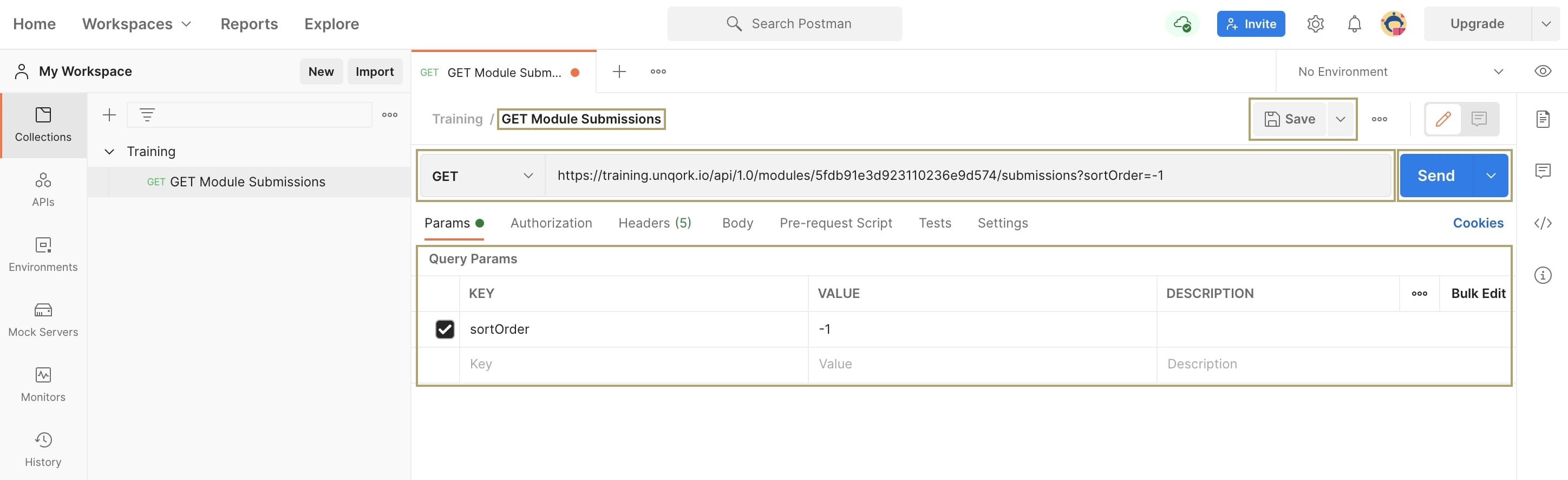Click the plus icon to create new collection
The image size is (1568, 480).
click(109, 114)
